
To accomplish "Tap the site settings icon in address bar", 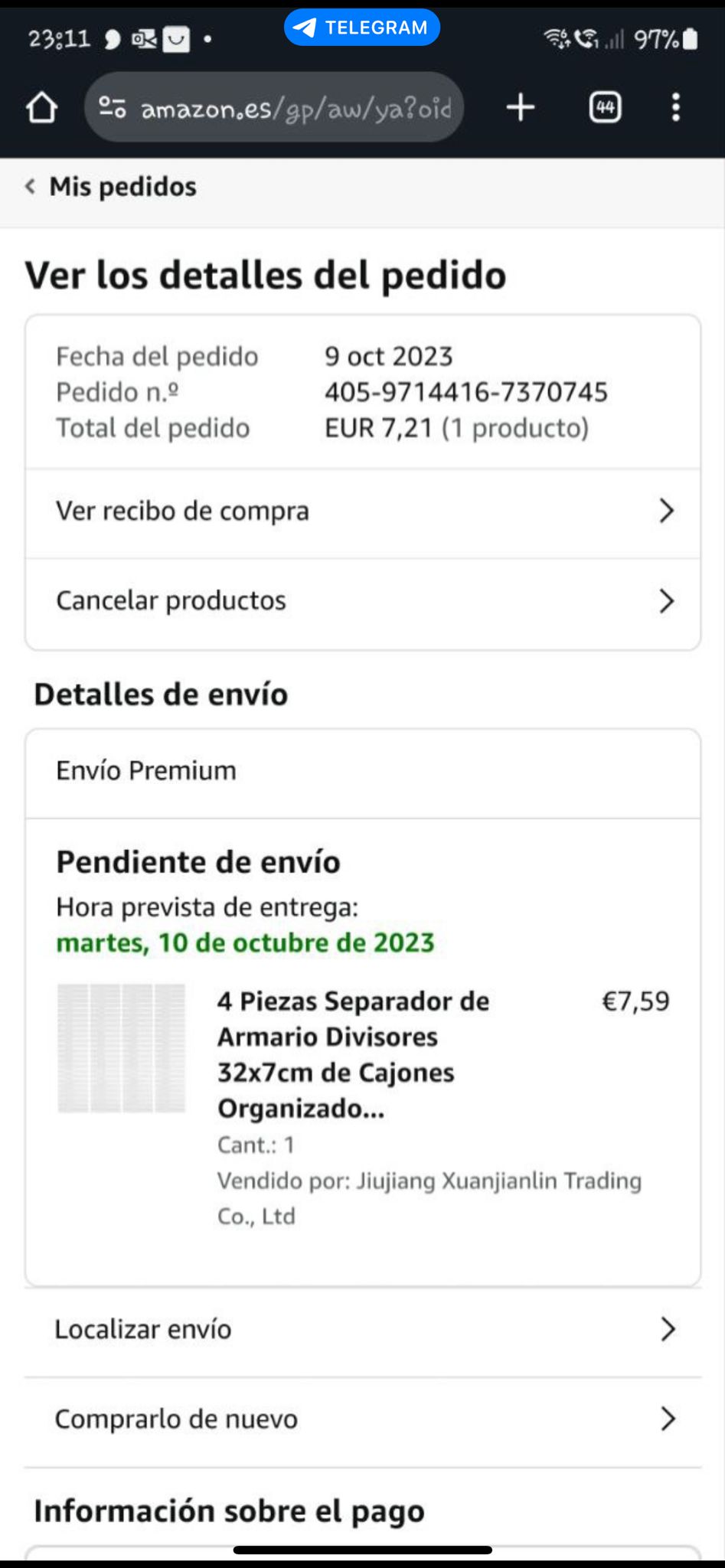I will pyautogui.click(x=113, y=107).
